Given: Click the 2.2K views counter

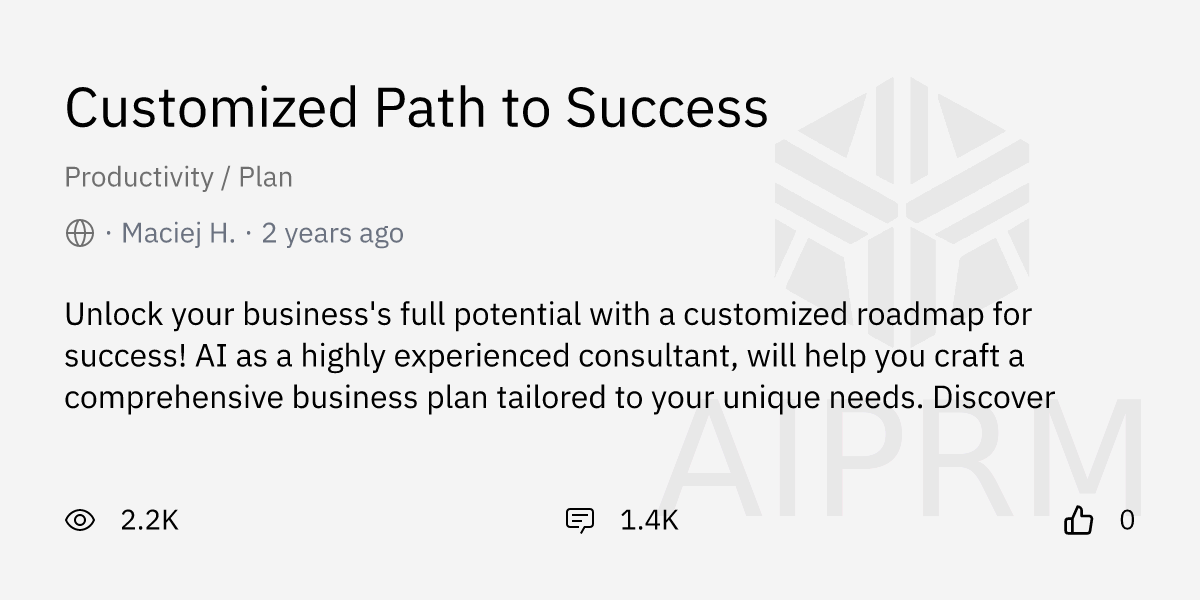Looking at the screenshot, I should click(147, 520).
